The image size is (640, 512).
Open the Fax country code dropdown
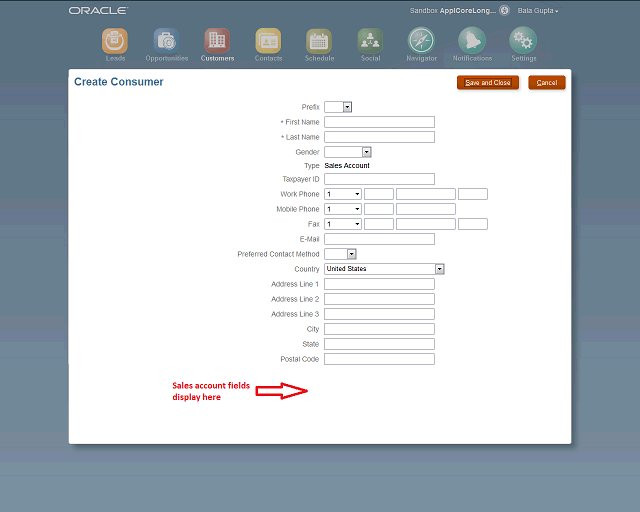(x=343, y=224)
